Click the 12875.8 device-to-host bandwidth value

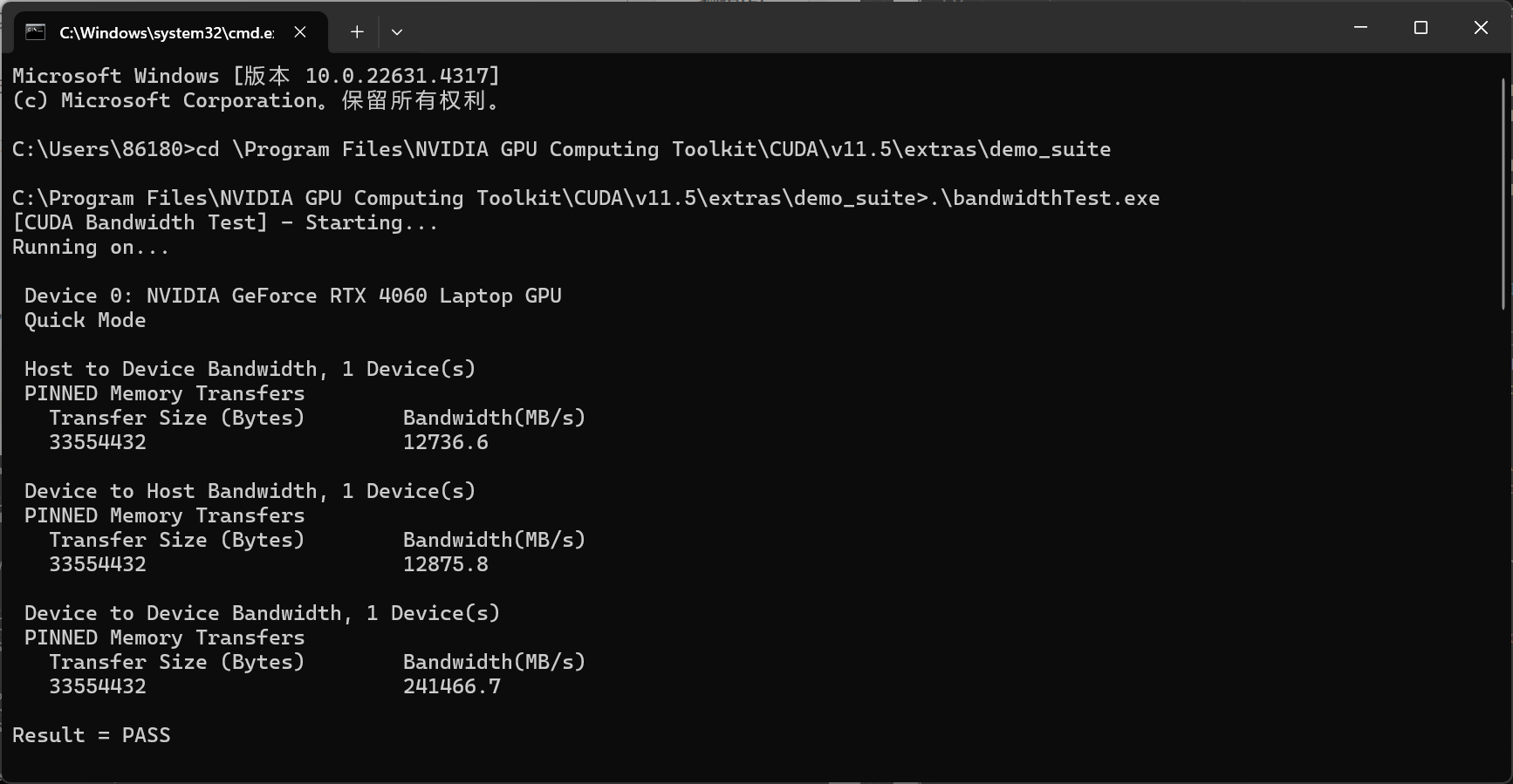tap(446, 564)
